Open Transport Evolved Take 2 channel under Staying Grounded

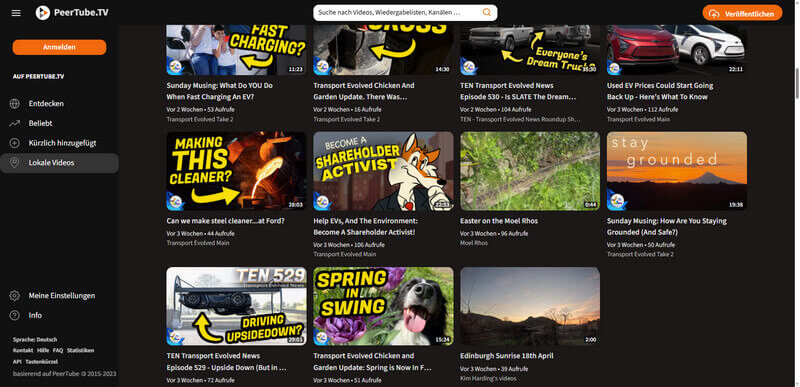[640, 254]
